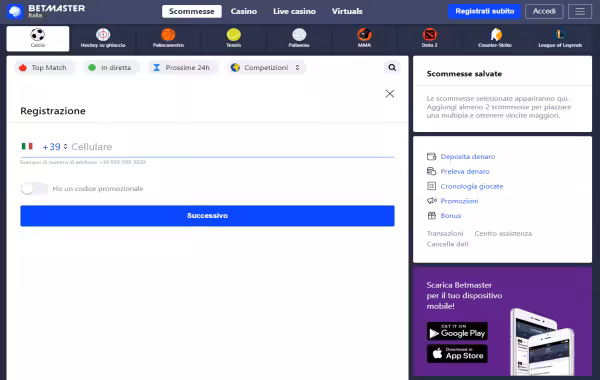The width and height of the screenshot is (600, 380).
Task: Select the MMA sport icon
Action: click(x=364, y=35)
